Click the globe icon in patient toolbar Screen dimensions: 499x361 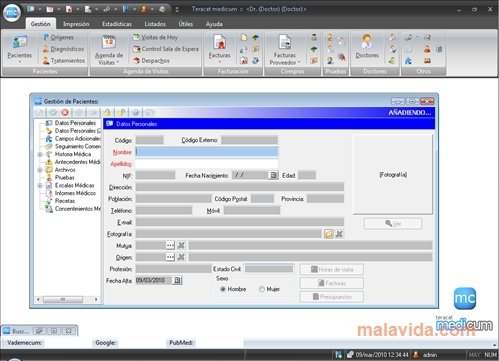[136, 113]
